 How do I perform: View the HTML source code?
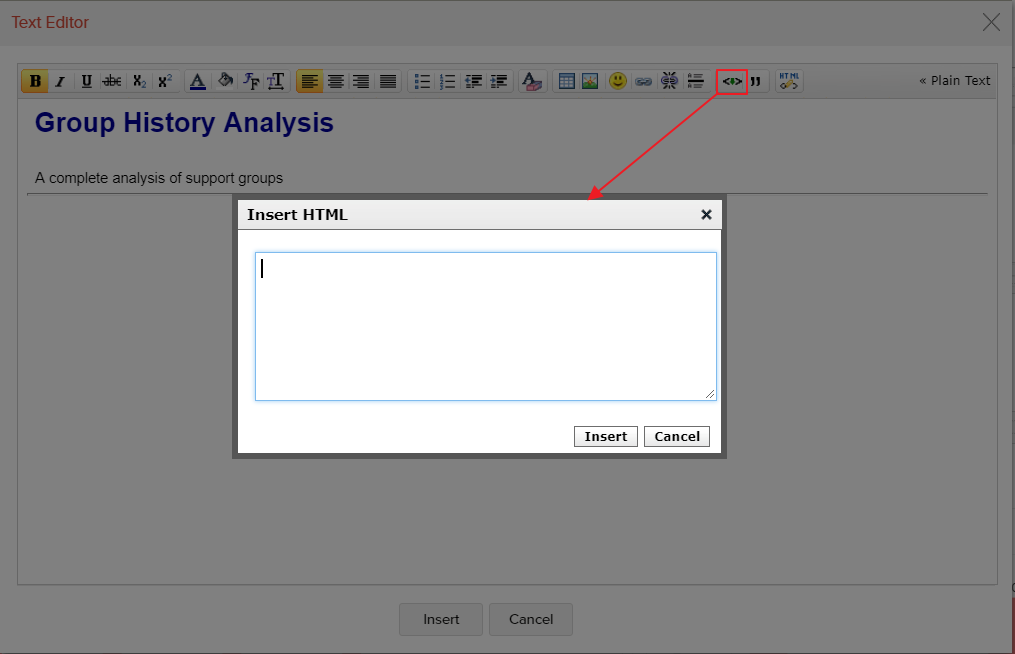(x=788, y=81)
